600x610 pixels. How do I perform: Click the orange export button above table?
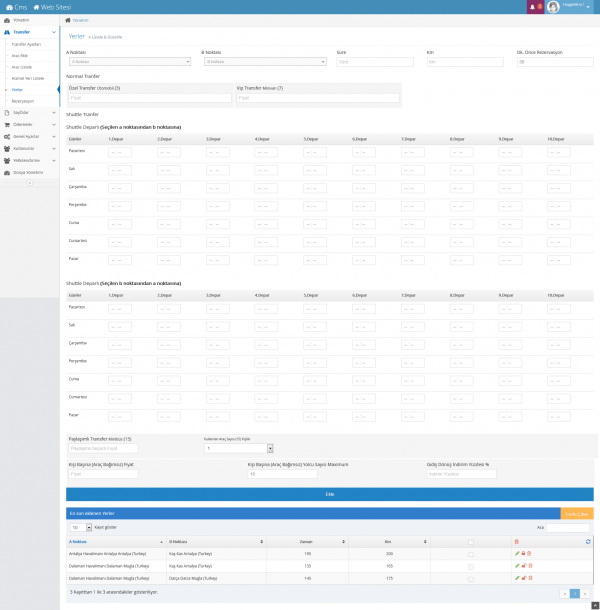click(x=577, y=513)
